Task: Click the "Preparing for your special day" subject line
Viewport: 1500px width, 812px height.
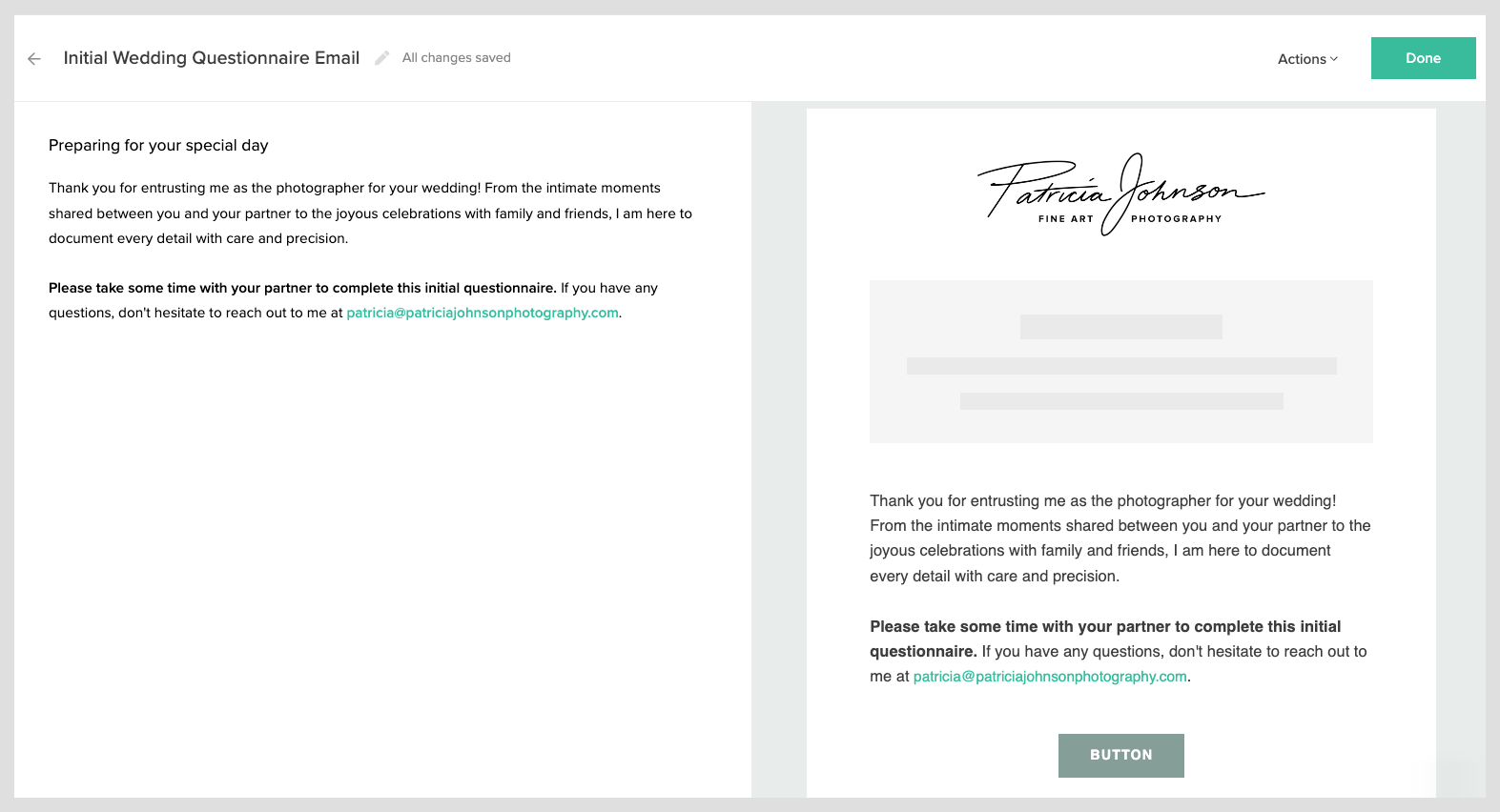Action: coord(158,146)
